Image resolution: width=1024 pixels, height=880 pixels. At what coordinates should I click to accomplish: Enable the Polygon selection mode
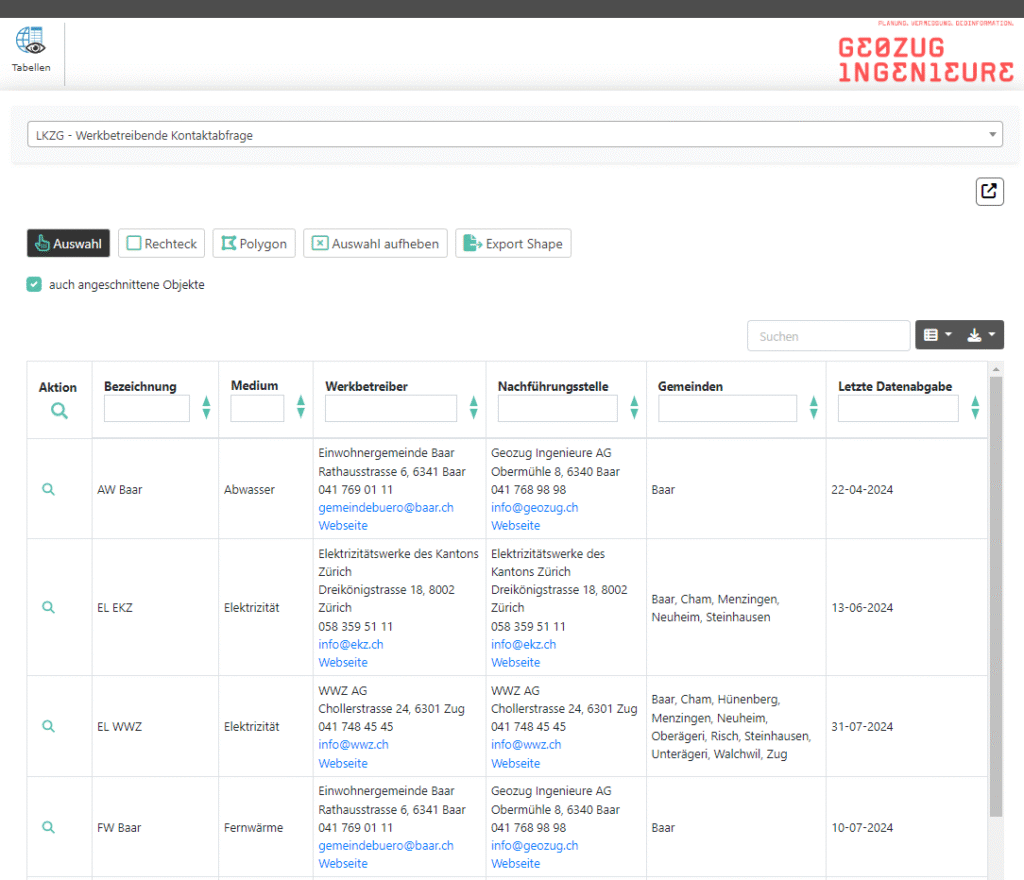pos(254,243)
